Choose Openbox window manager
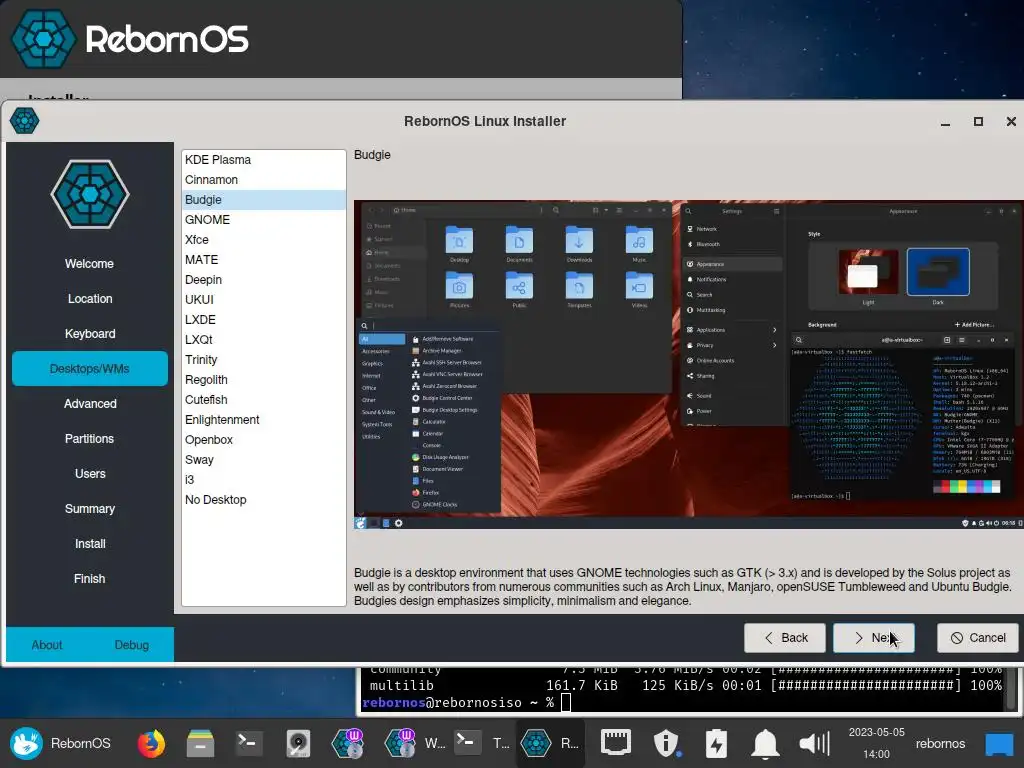 pos(263,440)
